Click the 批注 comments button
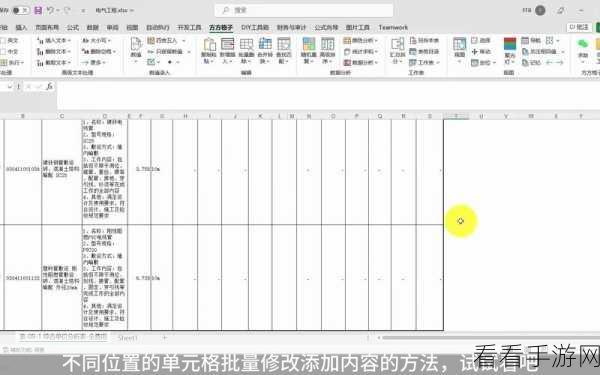This screenshot has height=375, width=600. (579, 27)
